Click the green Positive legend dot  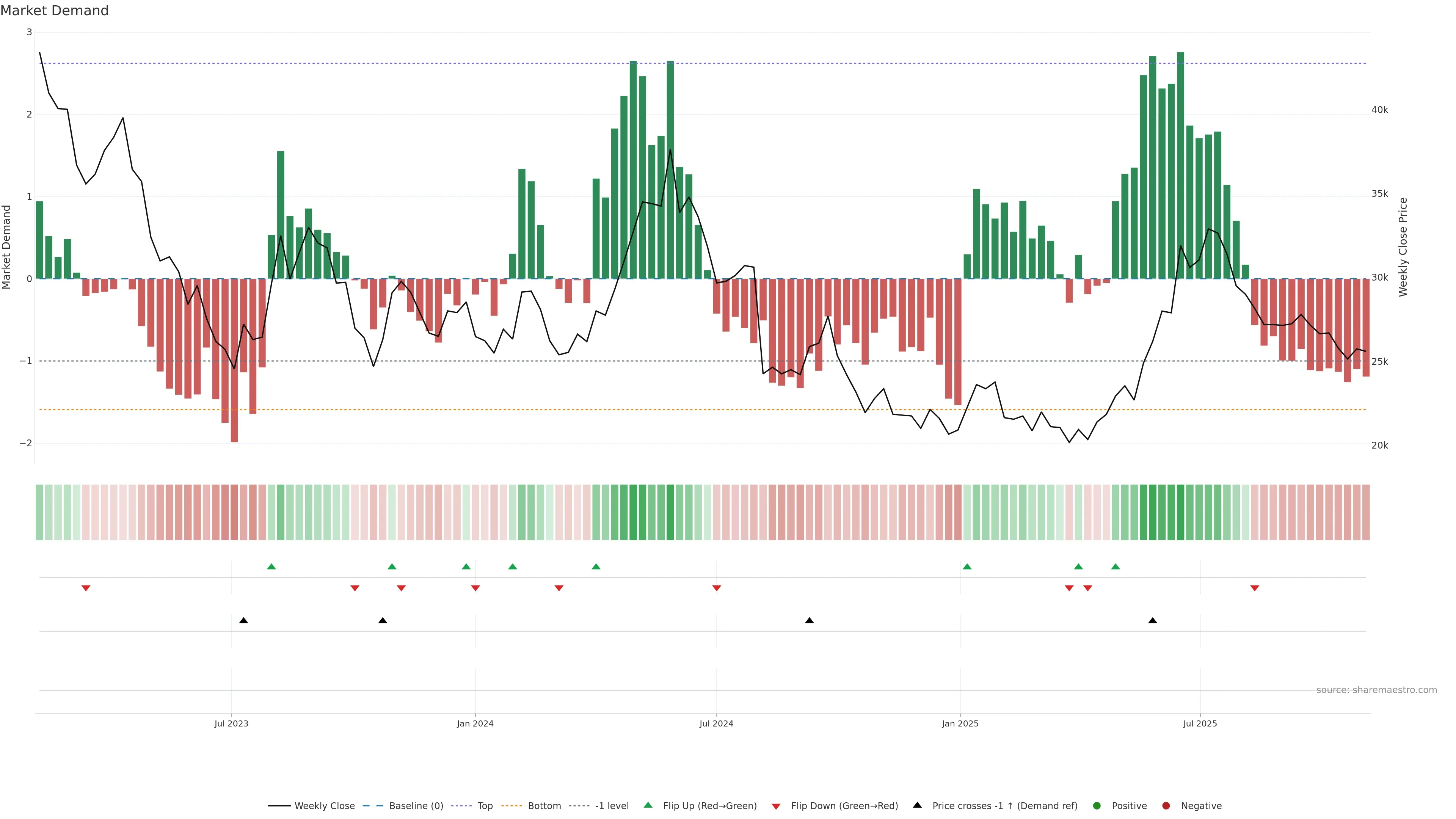point(1097,805)
